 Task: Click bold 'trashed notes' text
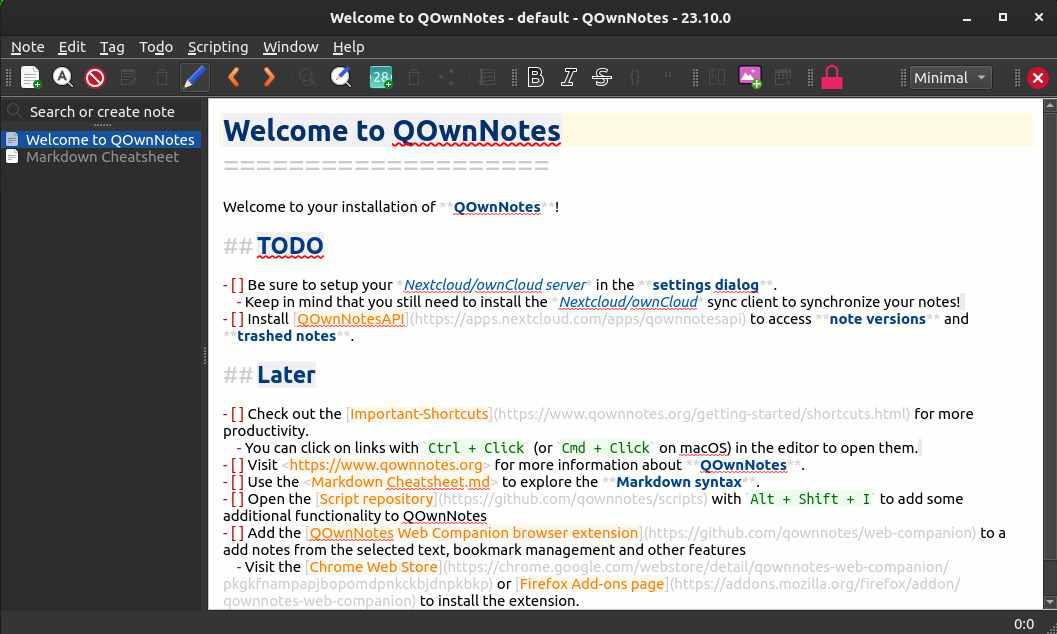tap(286, 336)
